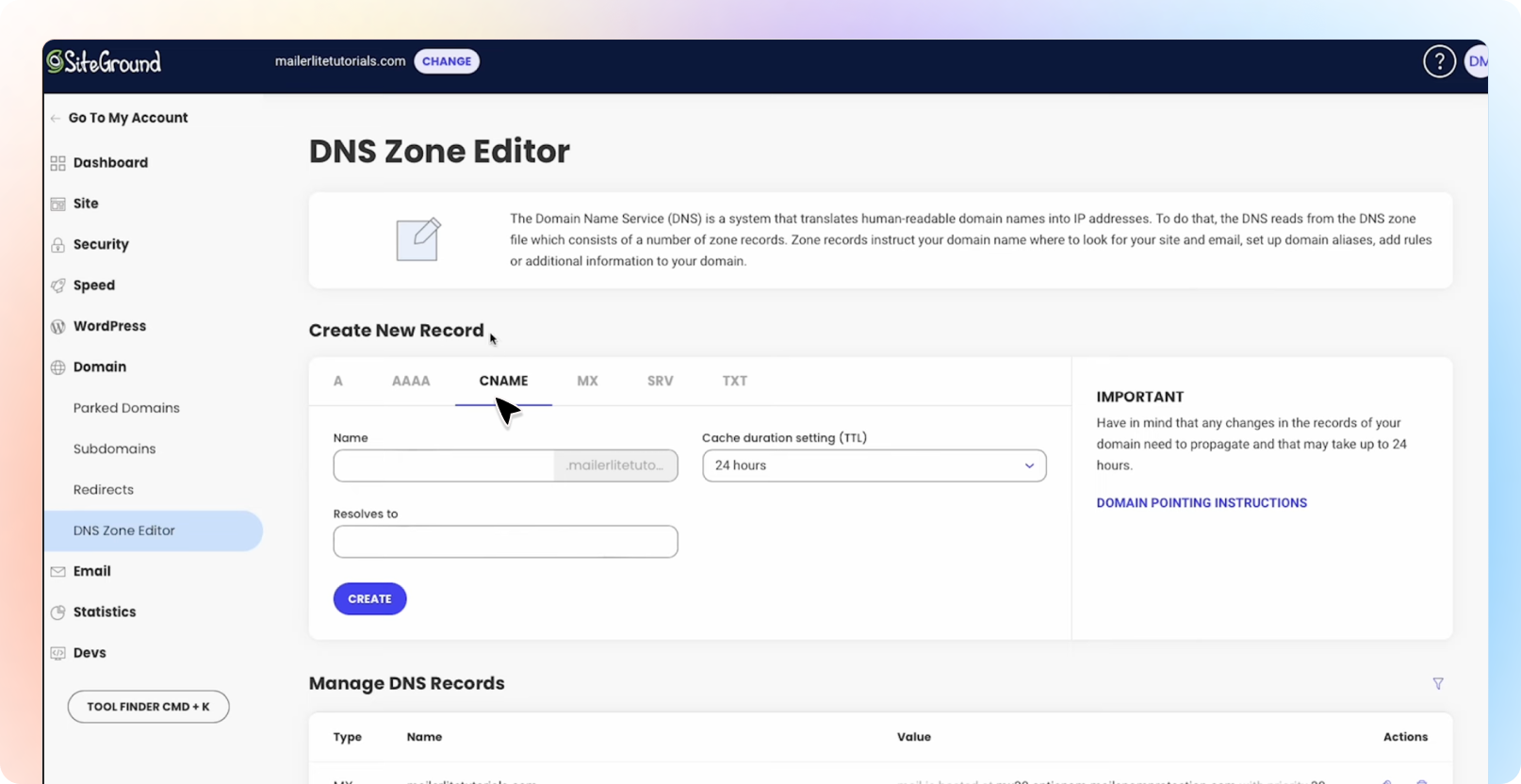Switch to the A record tab
The image size is (1521, 784).
pyautogui.click(x=338, y=381)
